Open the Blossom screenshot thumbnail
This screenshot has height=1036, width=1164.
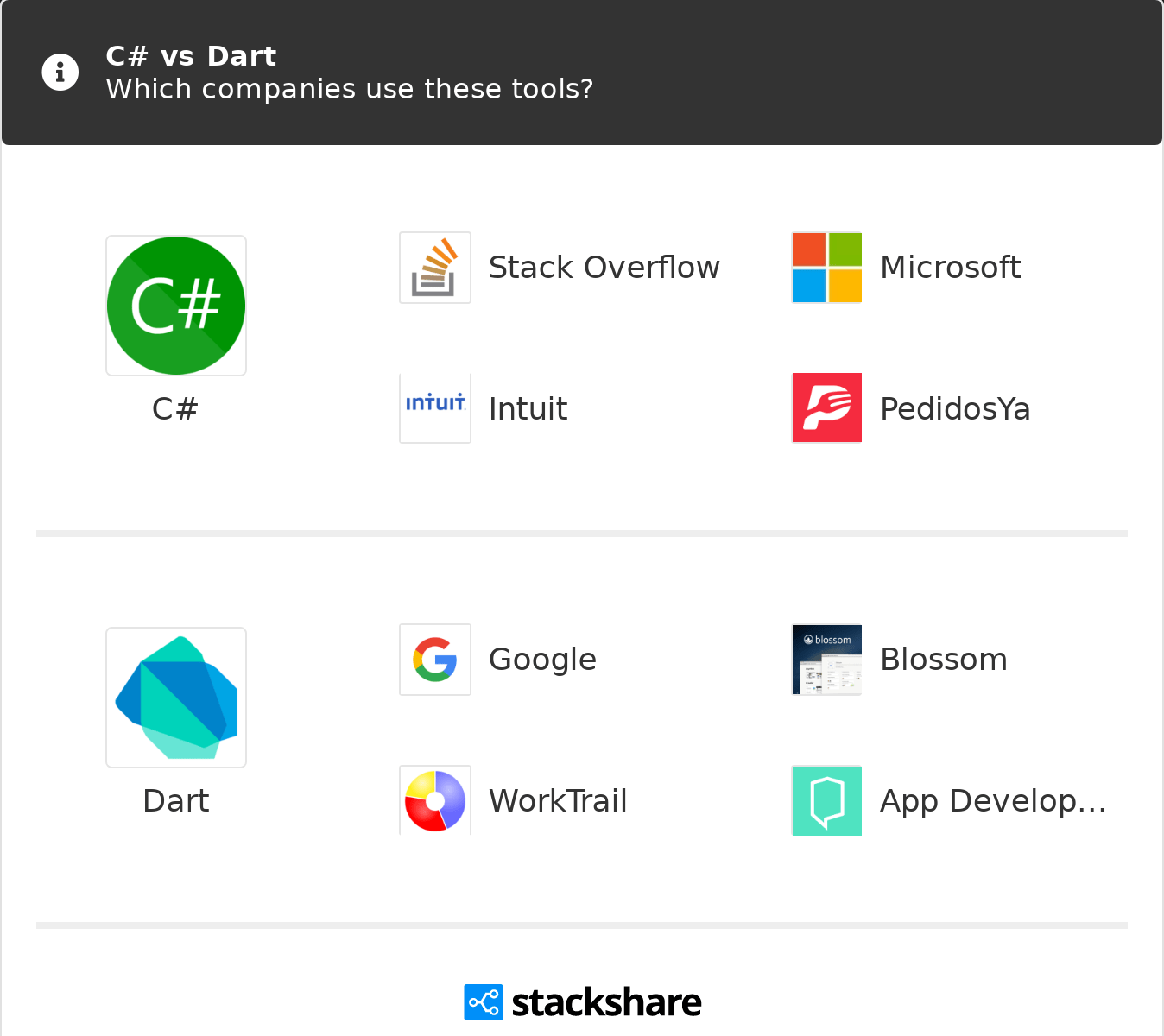(x=827, y=660)
